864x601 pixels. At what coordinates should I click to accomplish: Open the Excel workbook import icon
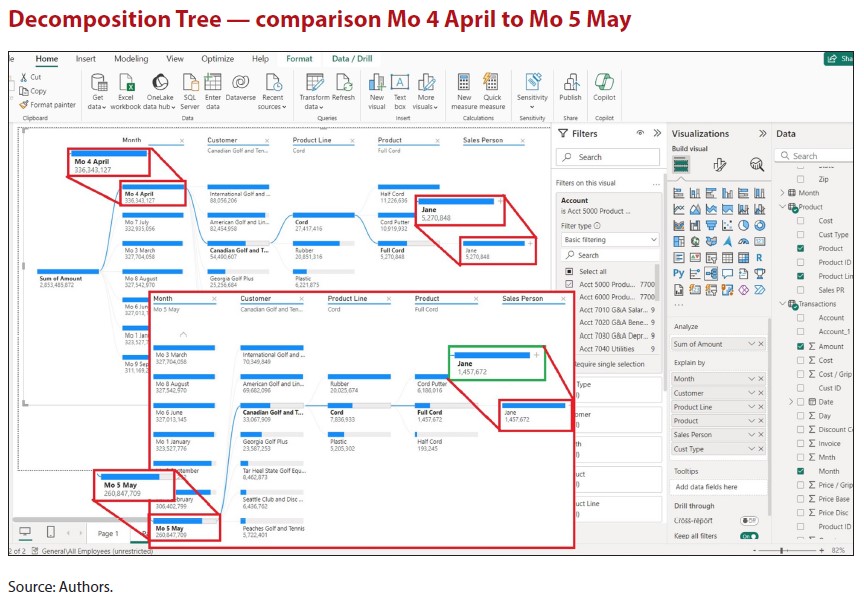(x=127, y=83)
